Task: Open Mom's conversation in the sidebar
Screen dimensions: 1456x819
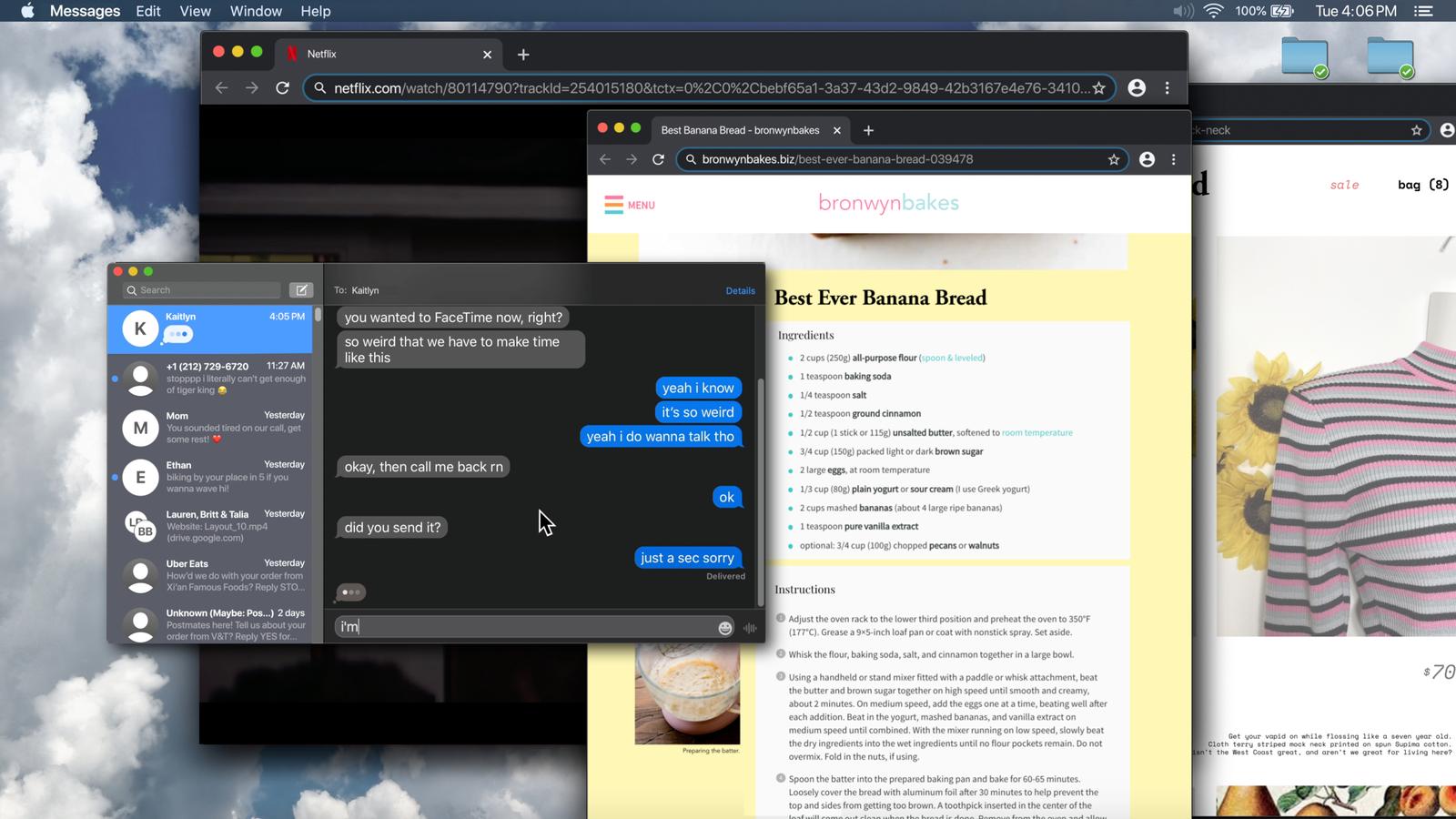Action: click(216, 428)
